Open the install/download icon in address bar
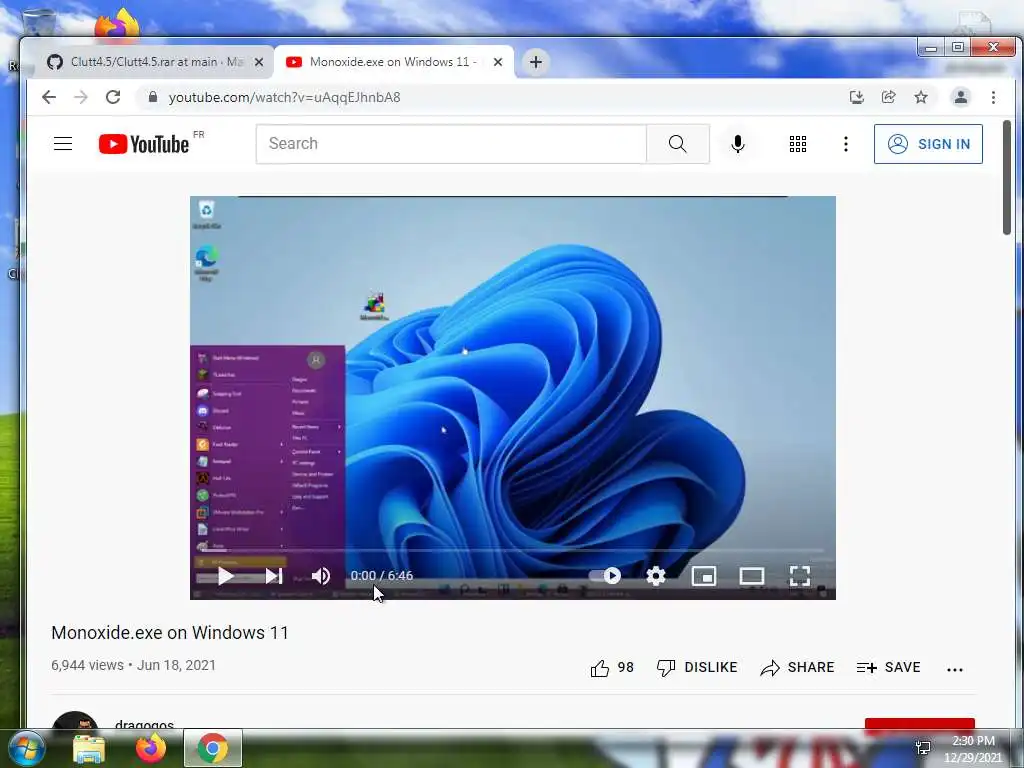Viewport: 1024px width, 768px height. tap(856, 97)
